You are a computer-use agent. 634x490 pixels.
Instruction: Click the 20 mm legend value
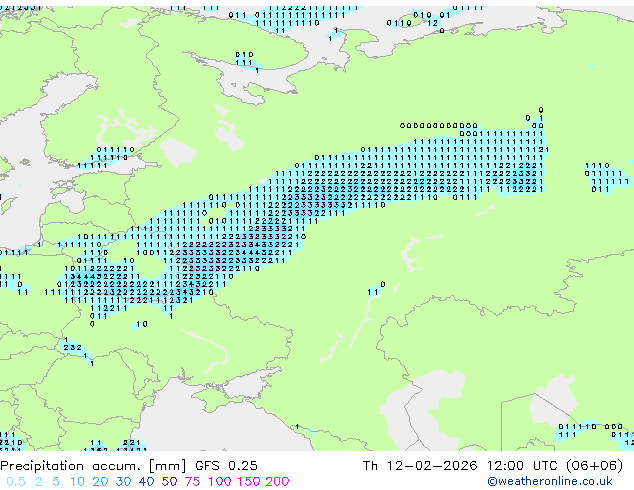(100, 482)
